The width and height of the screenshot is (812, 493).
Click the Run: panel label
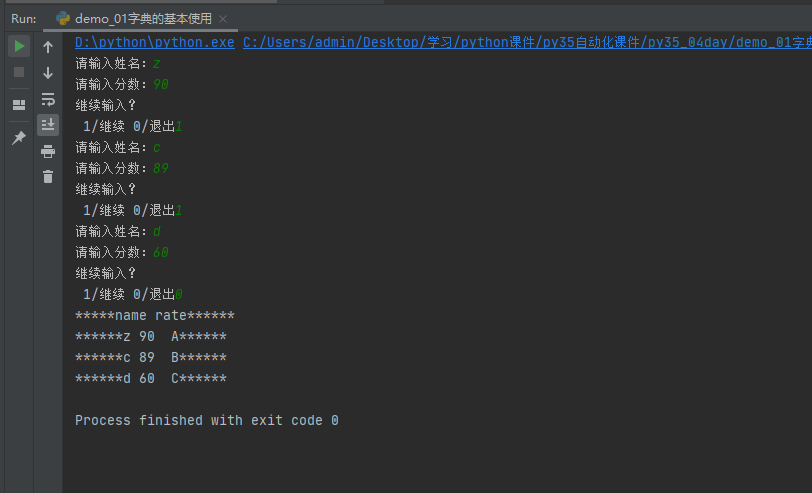click(24, 19)
